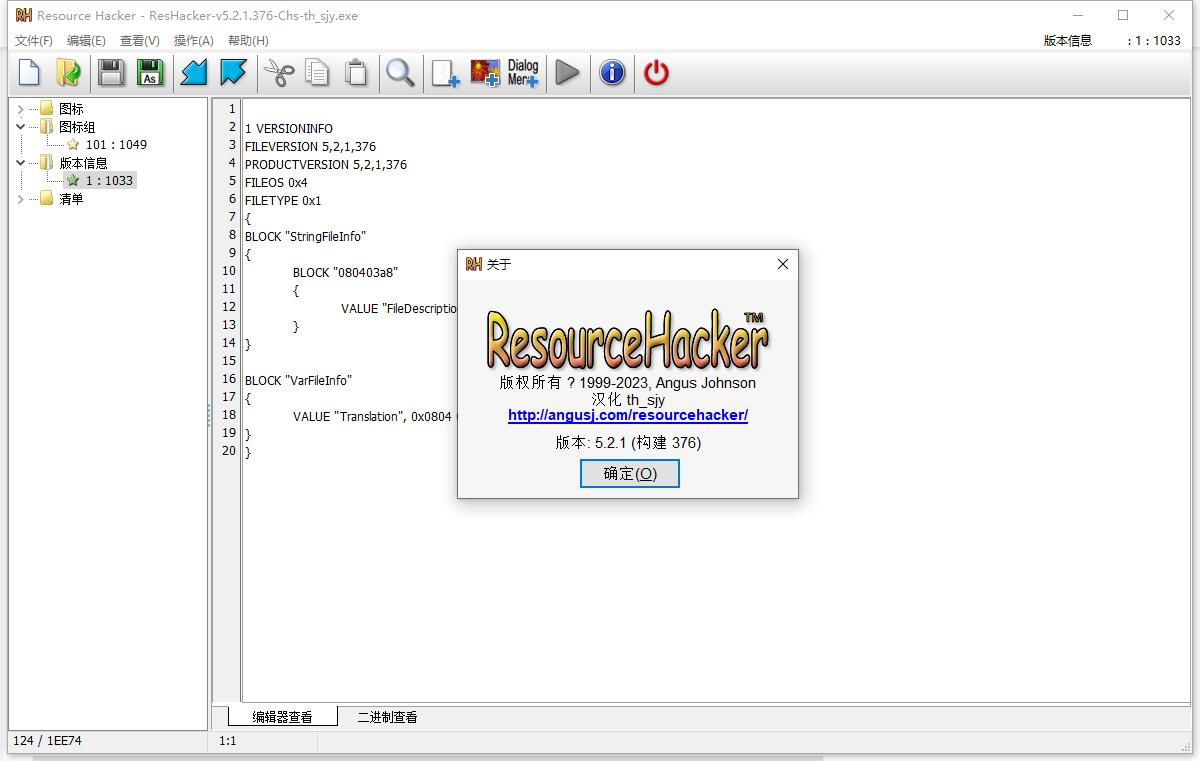Minimize the Resource Hacker window
Image resolution: width=1200 pixels, height=761 pixels.
[x=1078, y=15]
